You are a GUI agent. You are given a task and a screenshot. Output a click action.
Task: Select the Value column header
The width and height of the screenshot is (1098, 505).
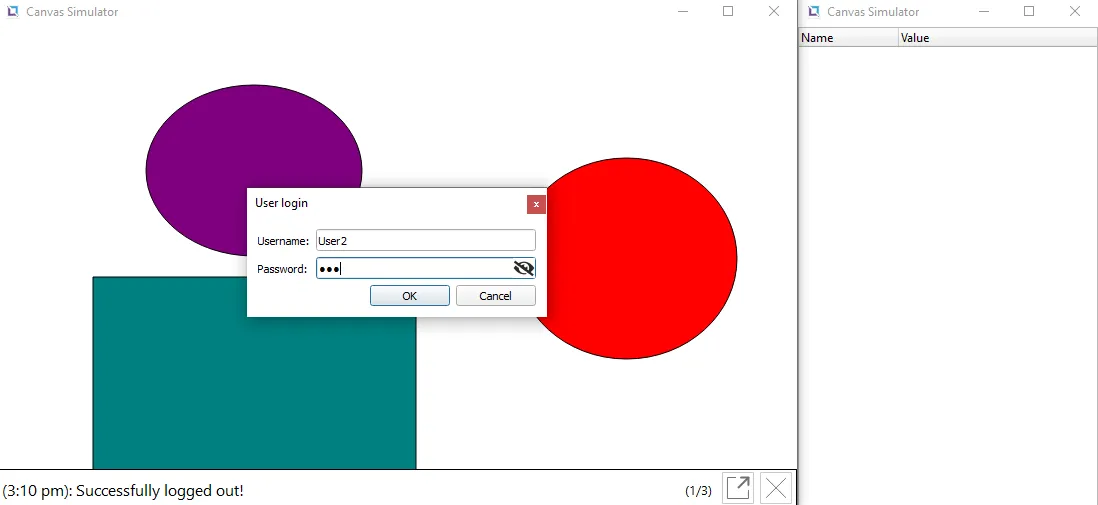pos(995,38)
